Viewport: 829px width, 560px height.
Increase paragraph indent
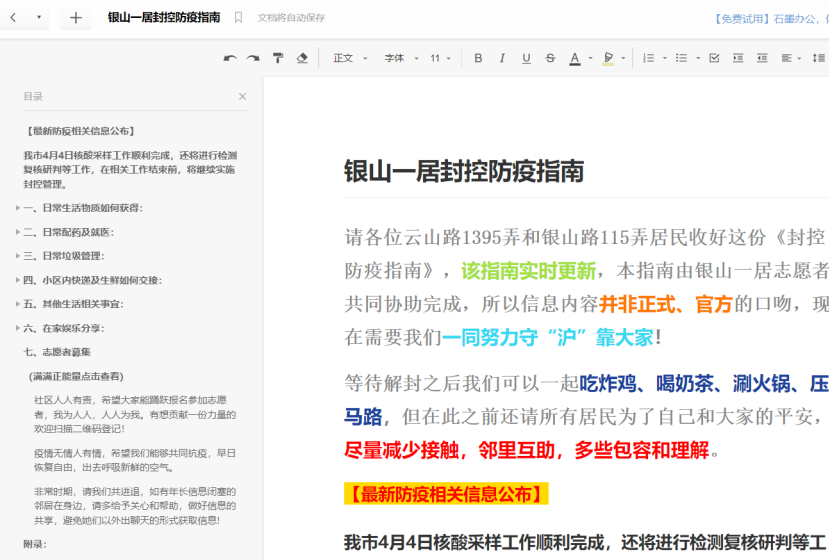coord(738,58)
